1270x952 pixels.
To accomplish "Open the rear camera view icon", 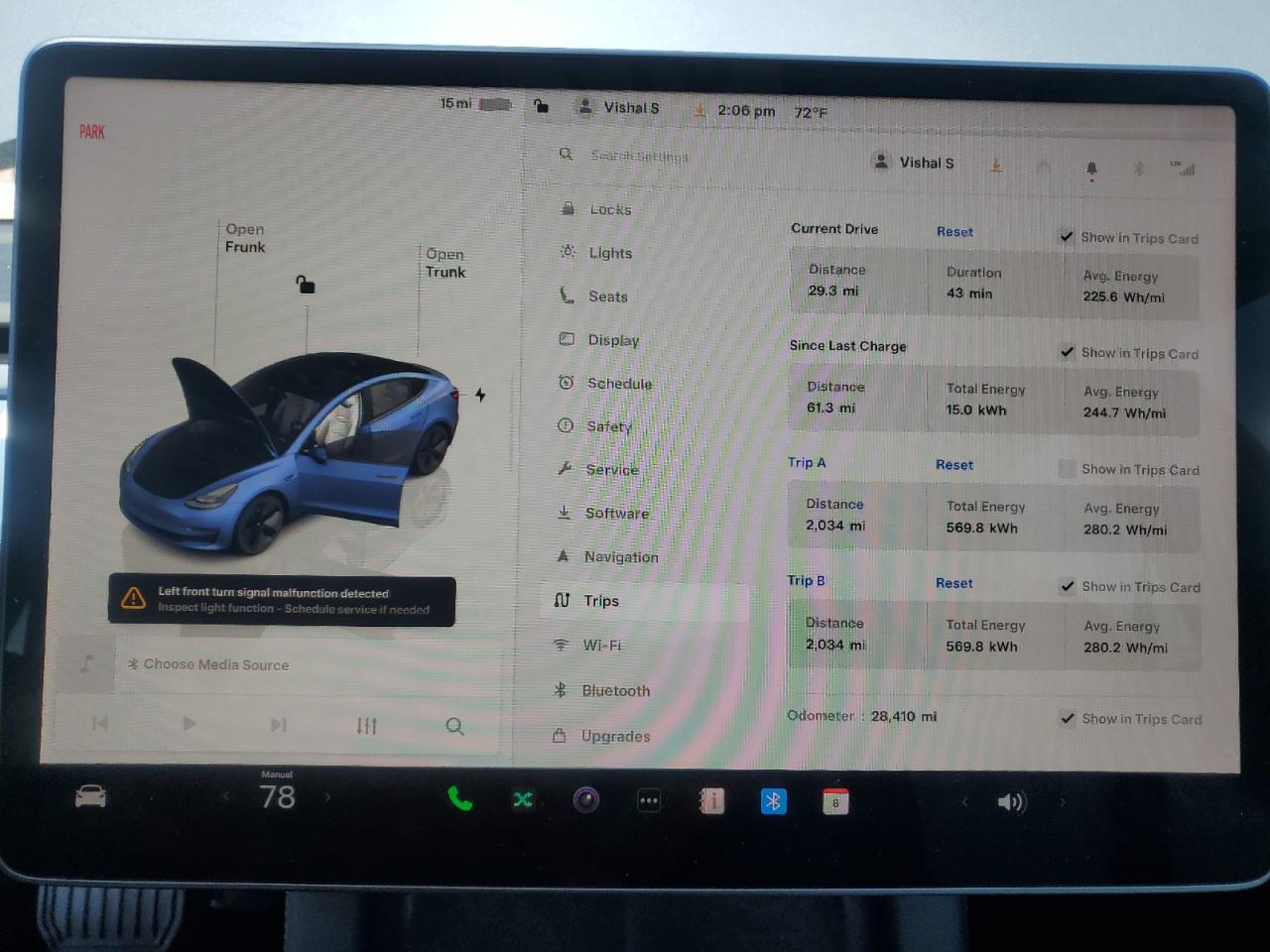I will coord(586,799).
